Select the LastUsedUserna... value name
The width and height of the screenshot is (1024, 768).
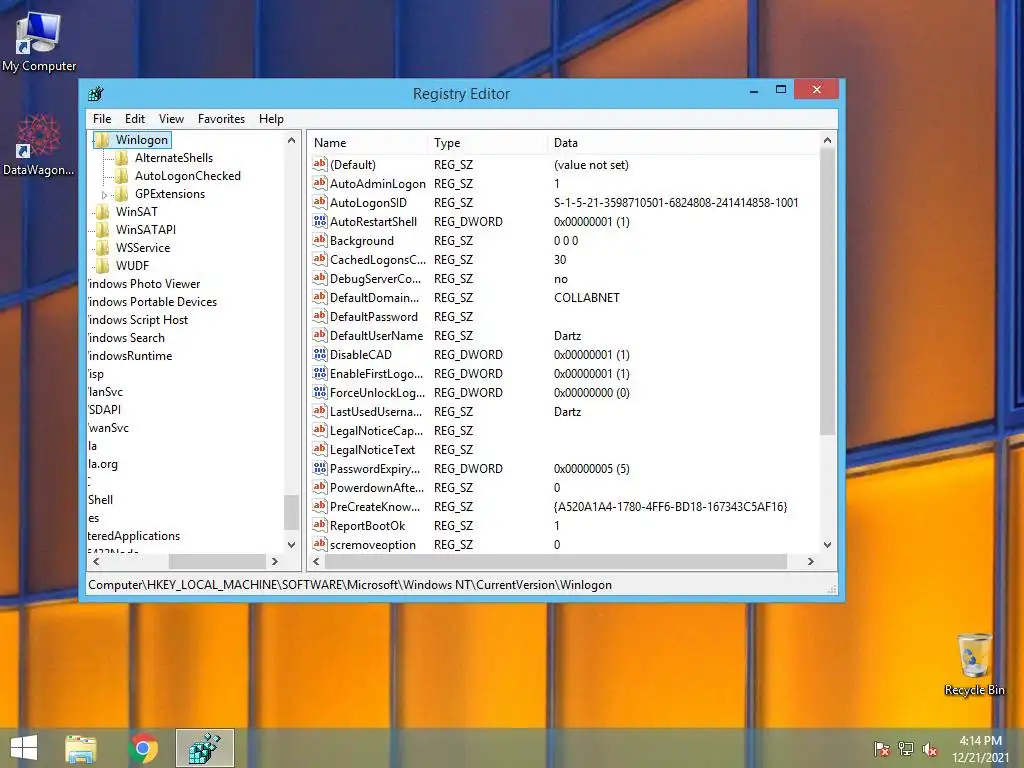[x=376, y=411]
